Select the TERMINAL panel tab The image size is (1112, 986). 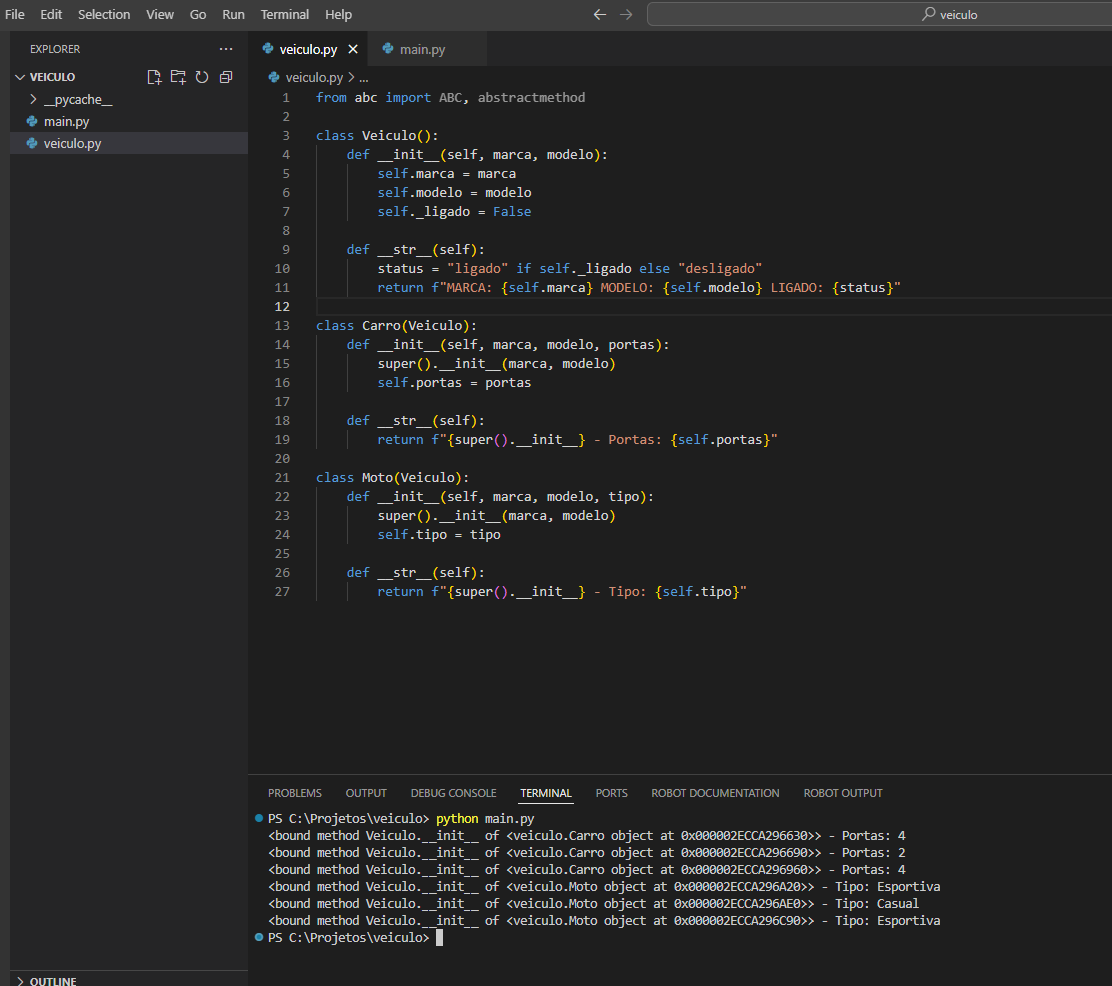point(545,793)
